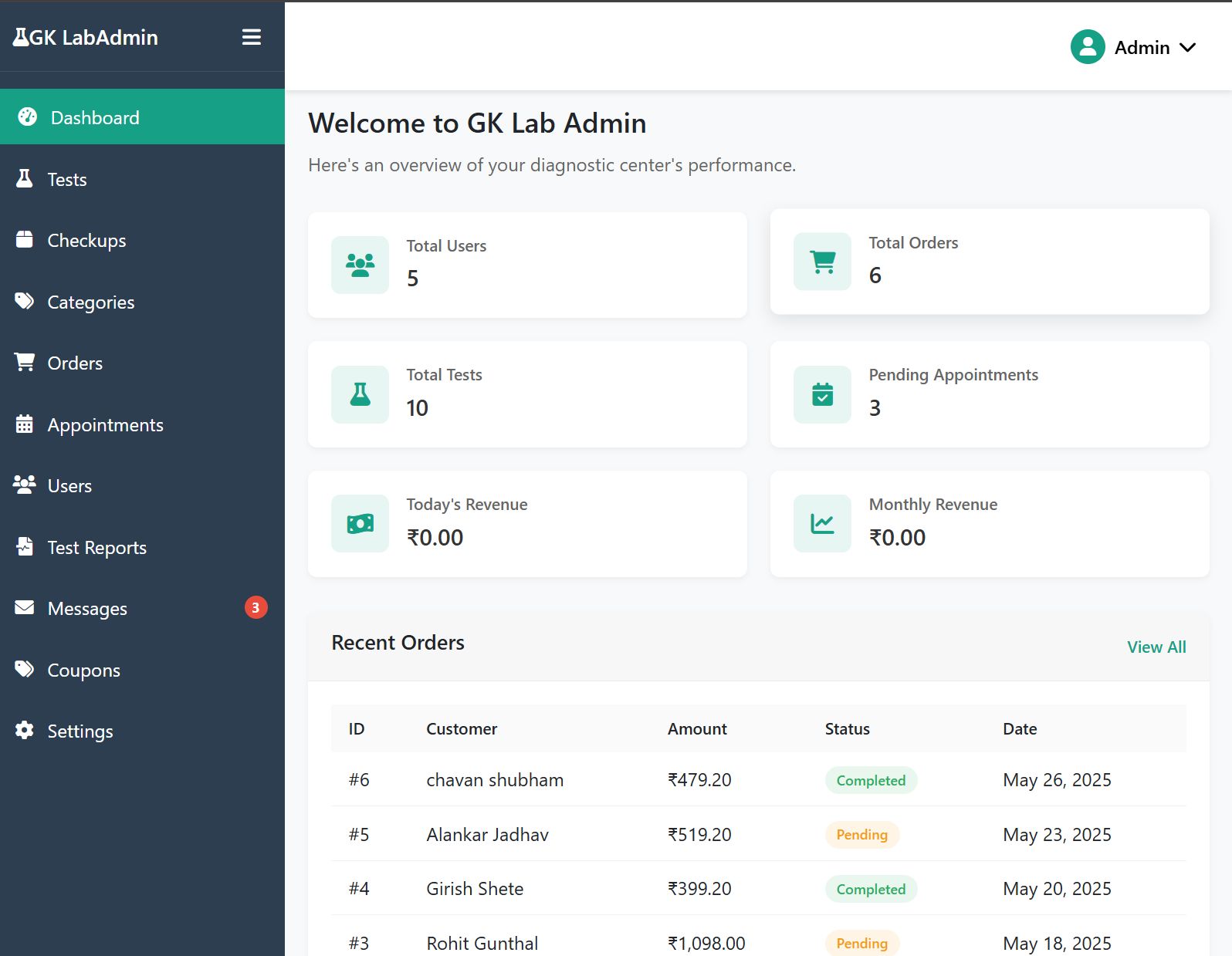Click the Pending status badge for Alankar Jadhav

point(861,835)
